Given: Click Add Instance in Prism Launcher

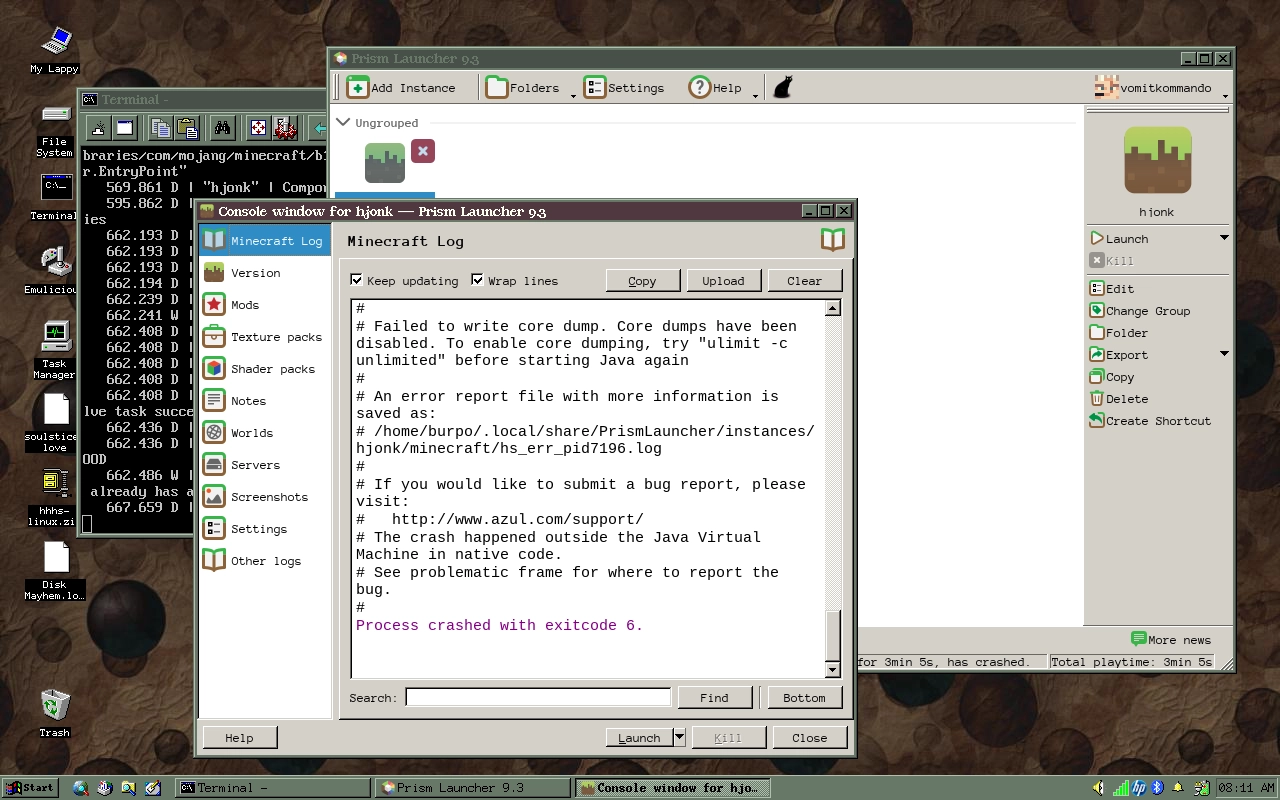Looking at the screenshot, I should point(401,87).
